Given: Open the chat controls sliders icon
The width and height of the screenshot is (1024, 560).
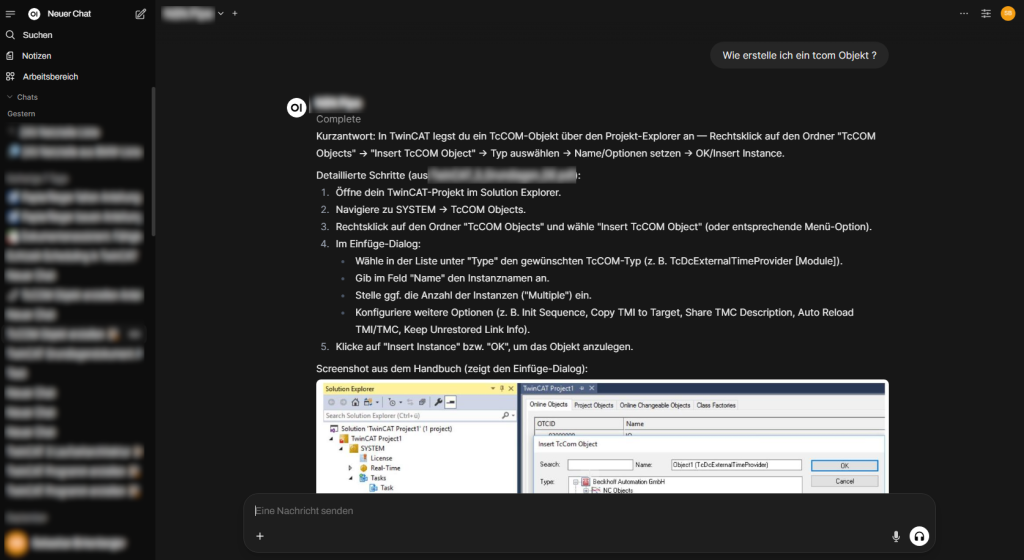Looking at the screenshot, I should pos(986,14).
